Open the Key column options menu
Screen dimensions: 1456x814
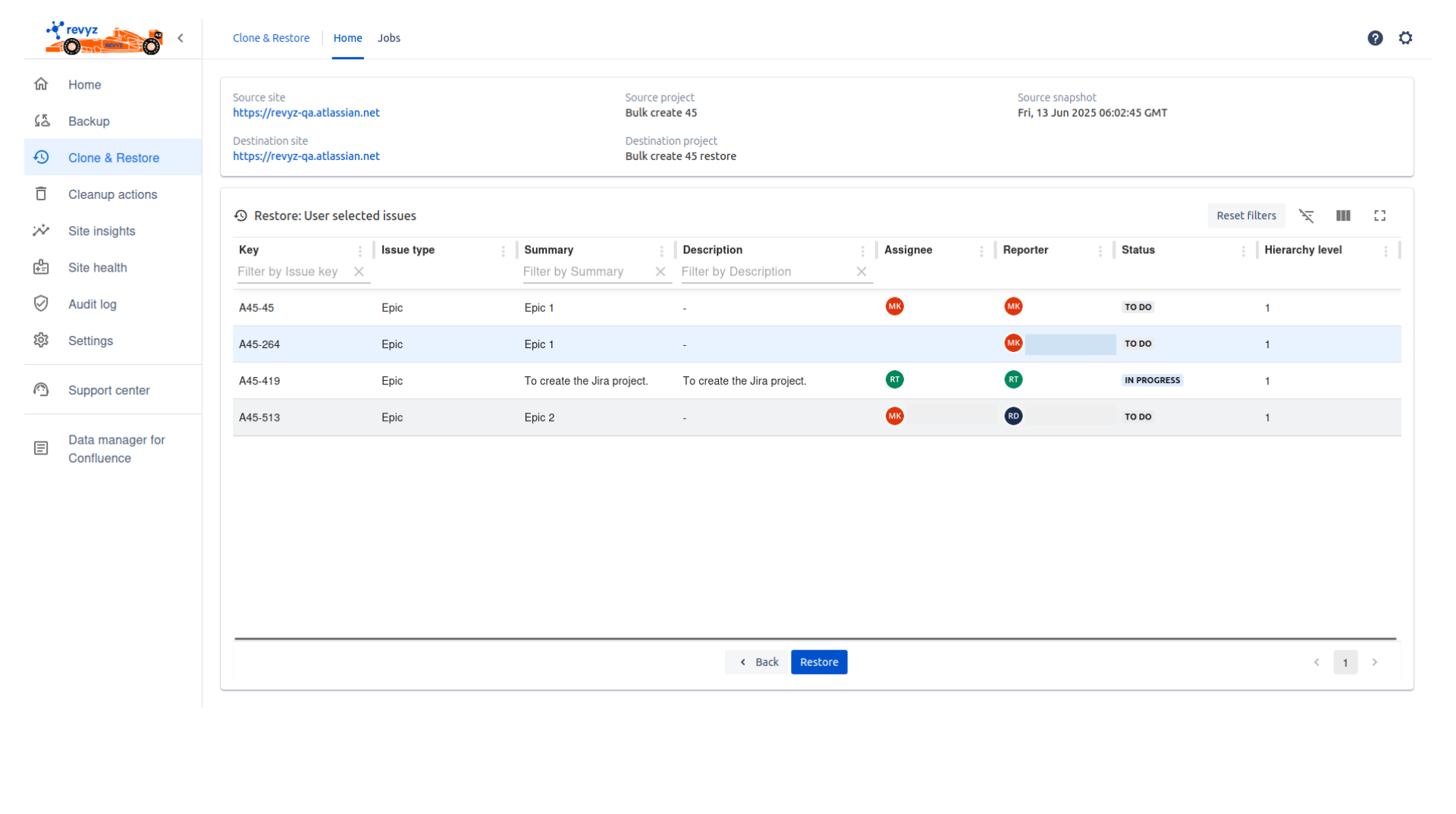359,251
